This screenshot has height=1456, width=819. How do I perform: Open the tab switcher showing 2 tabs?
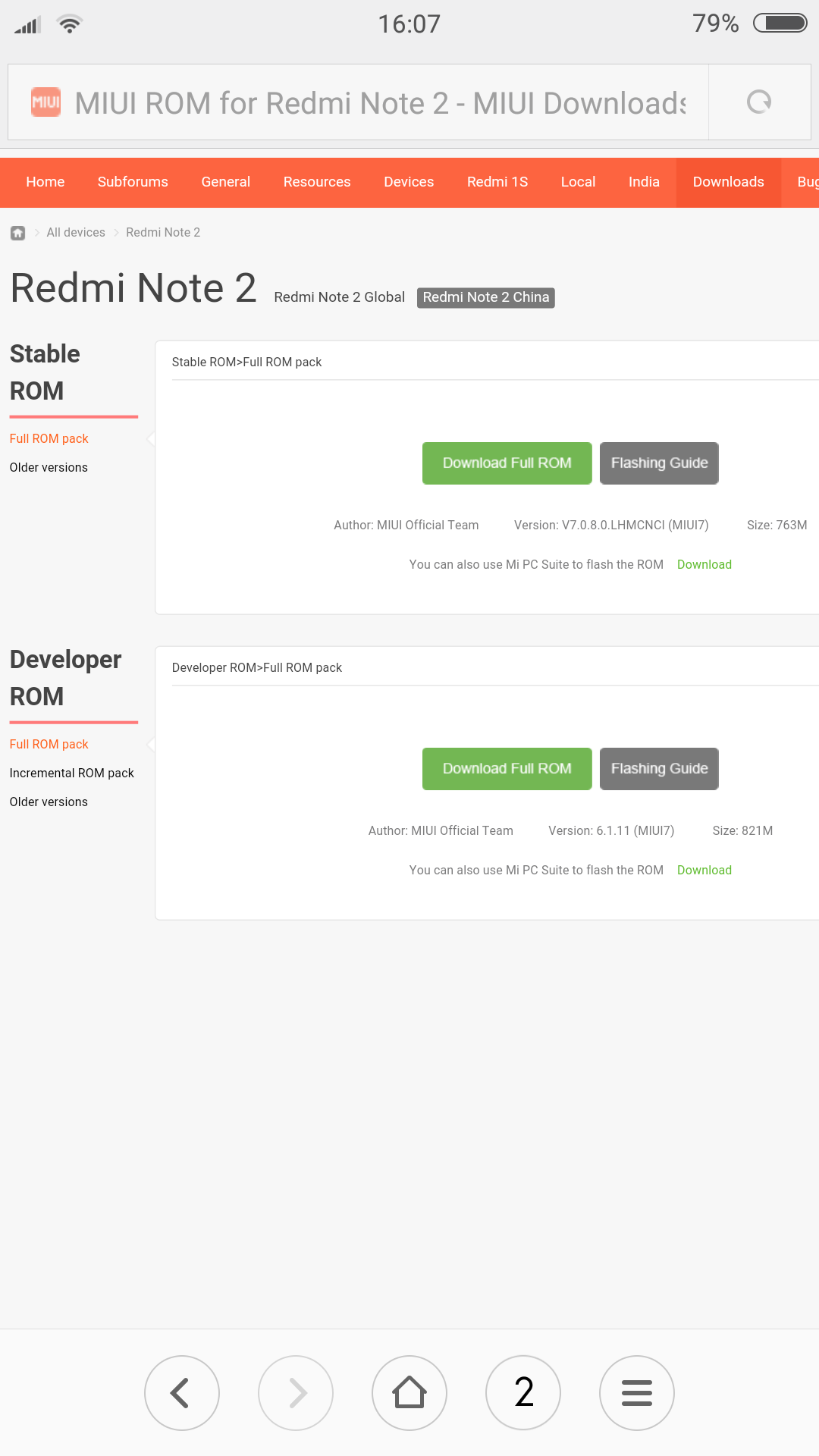pyautogui.click(x=523, y=1393)
